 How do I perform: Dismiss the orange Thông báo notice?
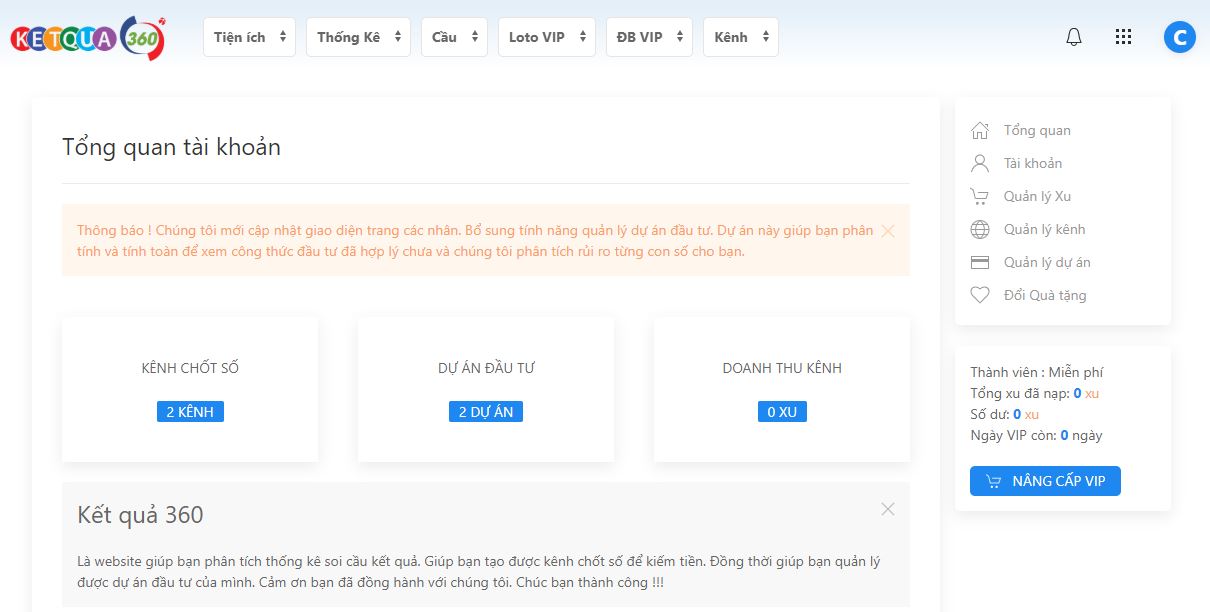887,231
